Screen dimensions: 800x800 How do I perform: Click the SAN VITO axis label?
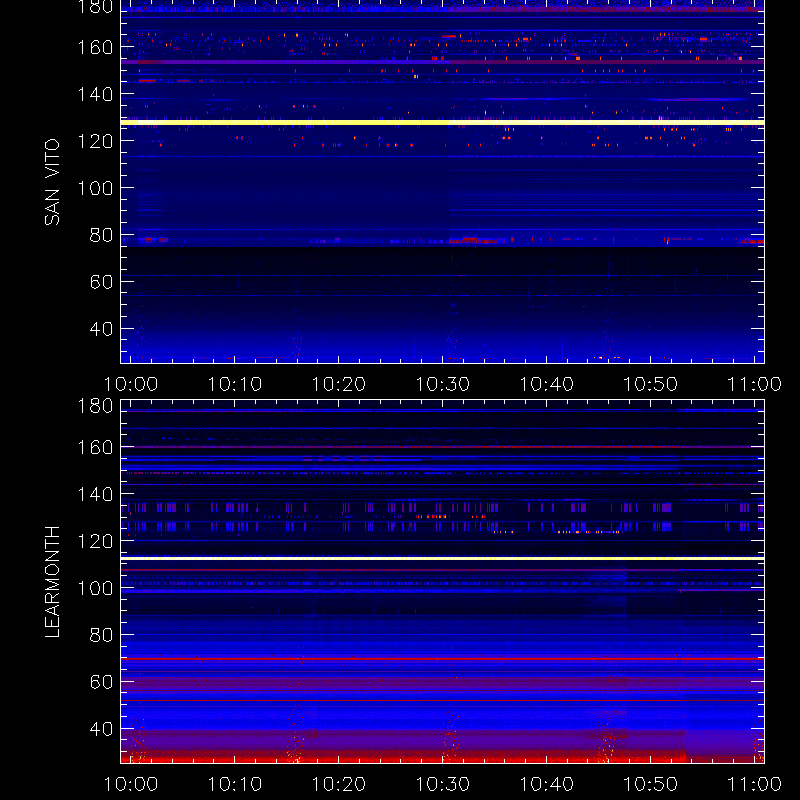[x=52, y=182]
